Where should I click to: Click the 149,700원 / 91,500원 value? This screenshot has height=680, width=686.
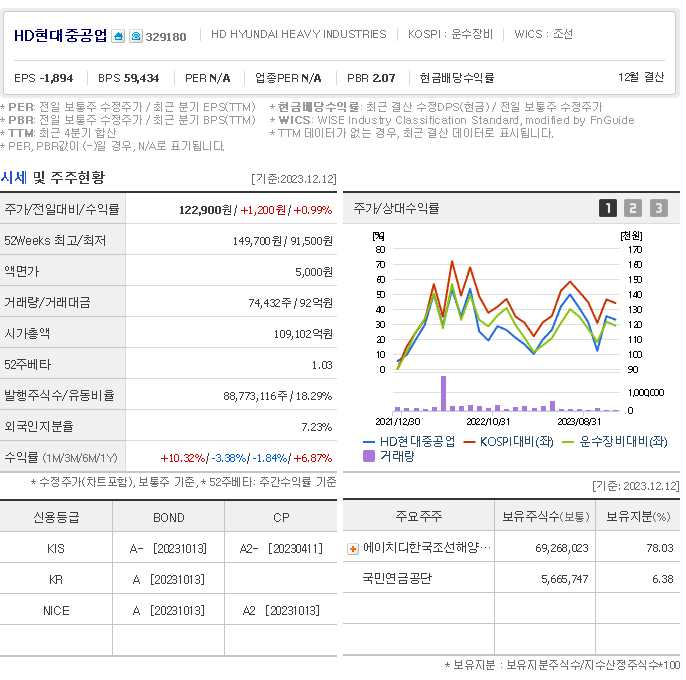tap(283, 241)
